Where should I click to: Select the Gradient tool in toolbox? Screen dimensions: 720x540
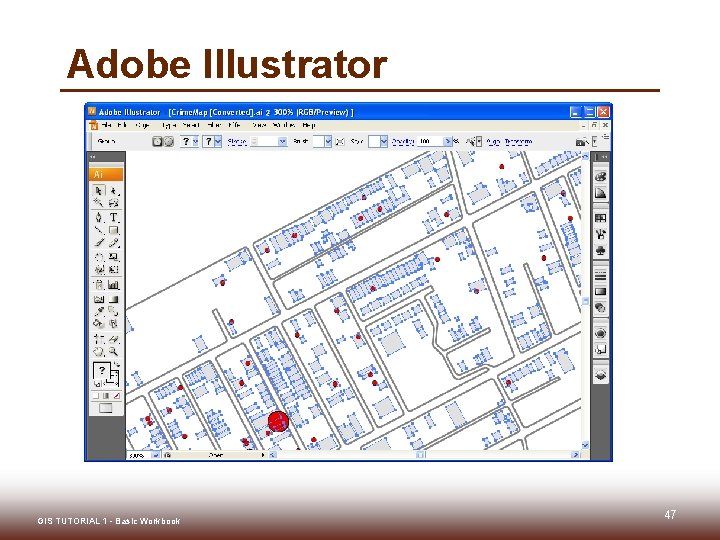click(113, 299)
